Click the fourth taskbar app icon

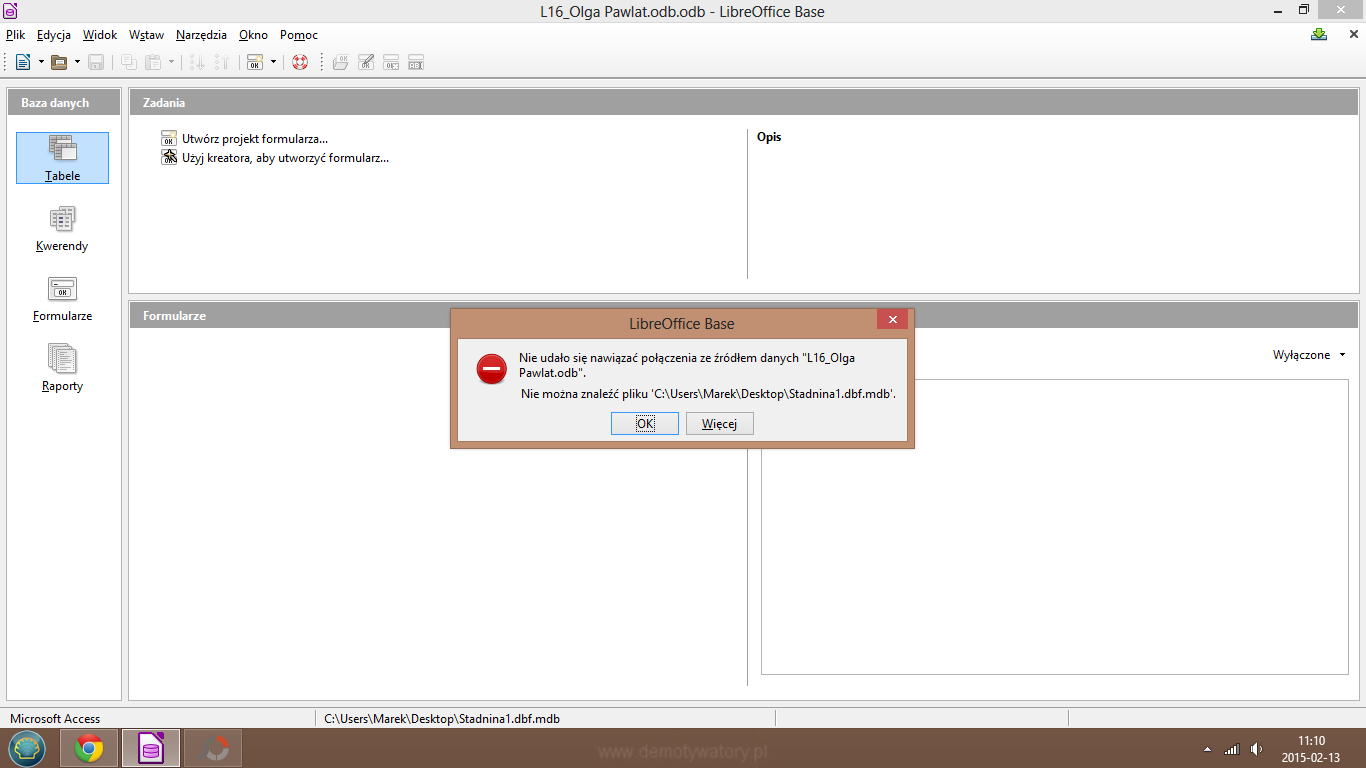[213, 748]
